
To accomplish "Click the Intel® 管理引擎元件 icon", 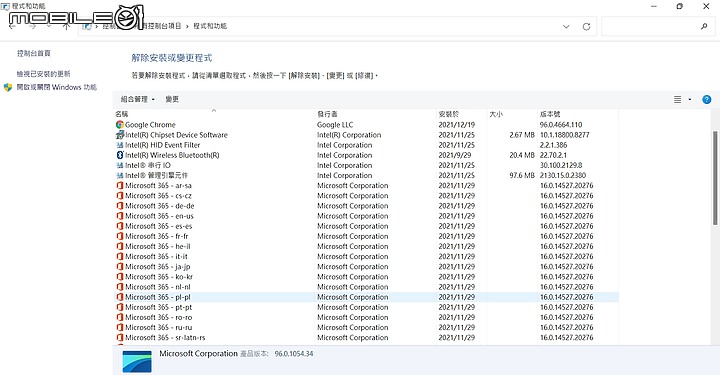I will (120, 175).
